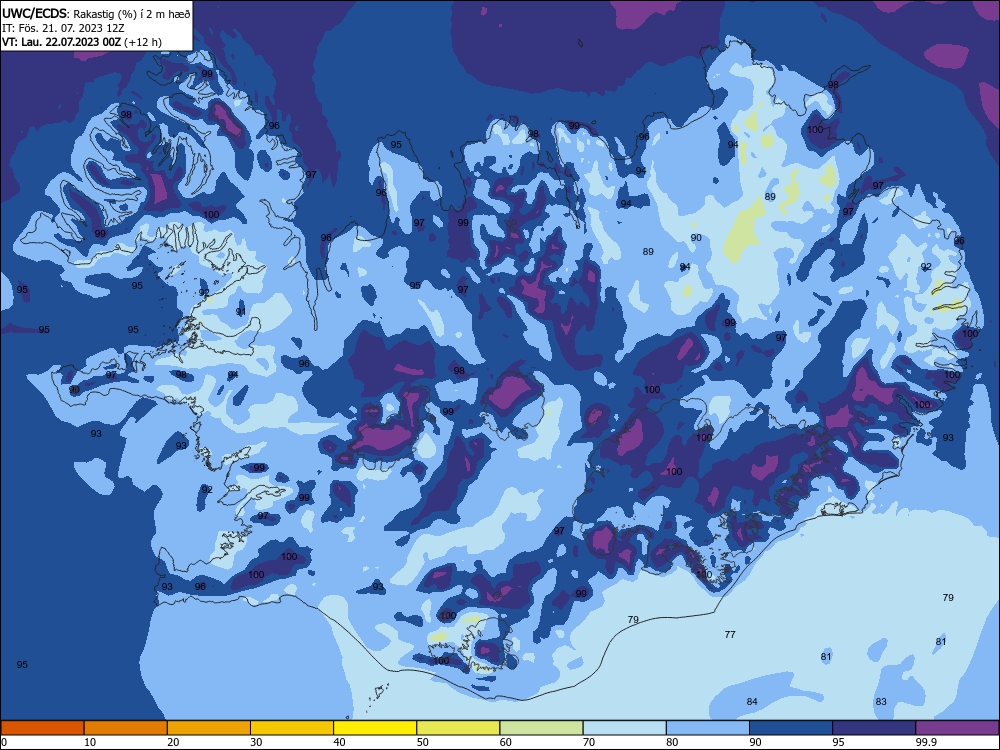Screen dimensions: 1000x750
Task: Click the '30' color scale label
Action: (x=256, y=742)
